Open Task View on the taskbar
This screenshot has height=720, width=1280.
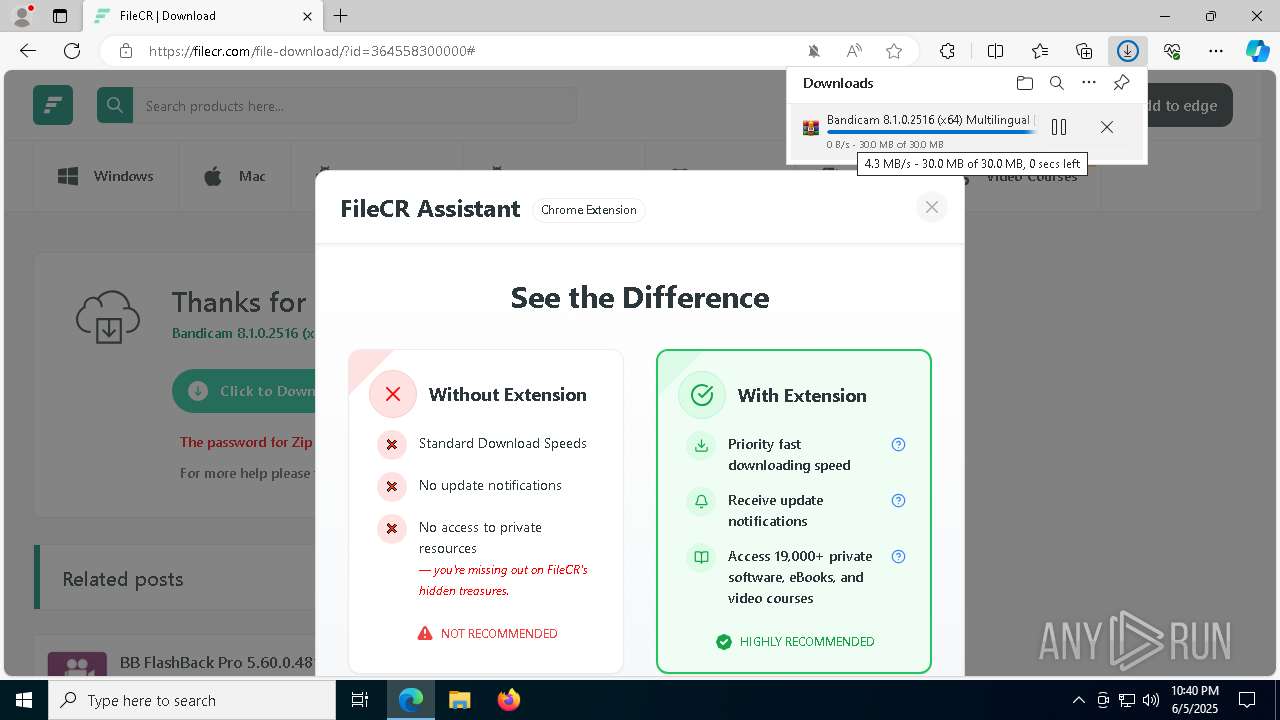(360, 700)
